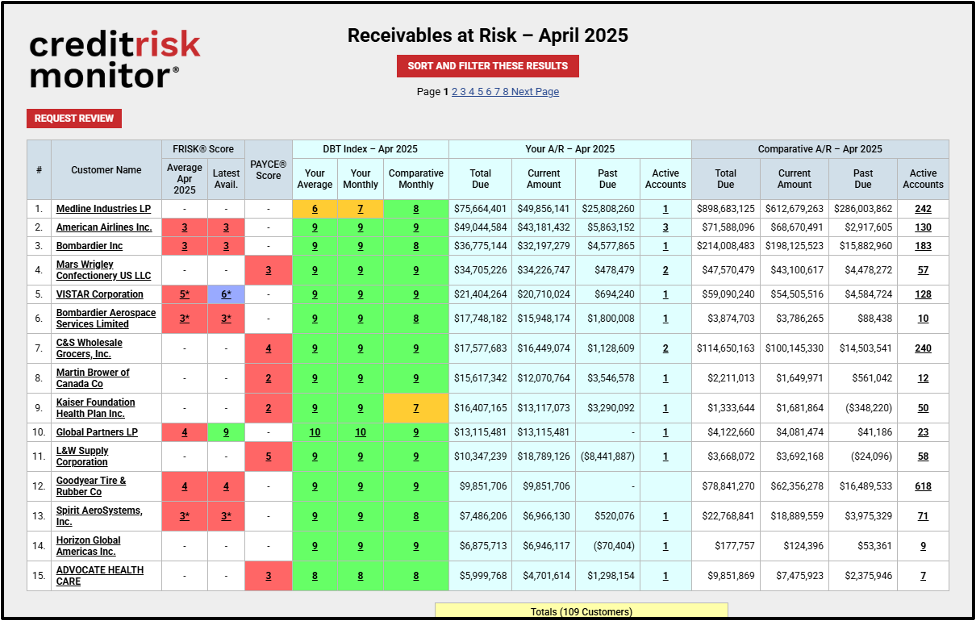This screenshot has height=620, width=976.
Task: Click Kaiser Foundation Comparative Monthly value 7
Action: (x=416, y=408)
